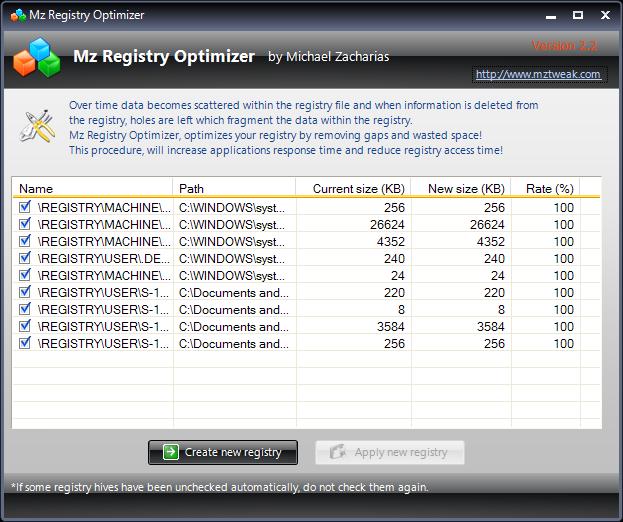Sort by the Name column header

[x=93, y=188]
